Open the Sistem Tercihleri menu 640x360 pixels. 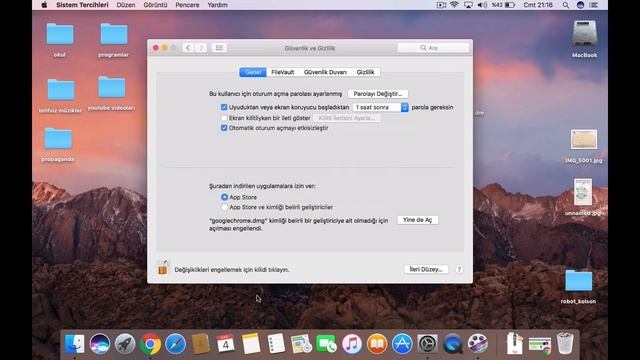coord(82,5)
